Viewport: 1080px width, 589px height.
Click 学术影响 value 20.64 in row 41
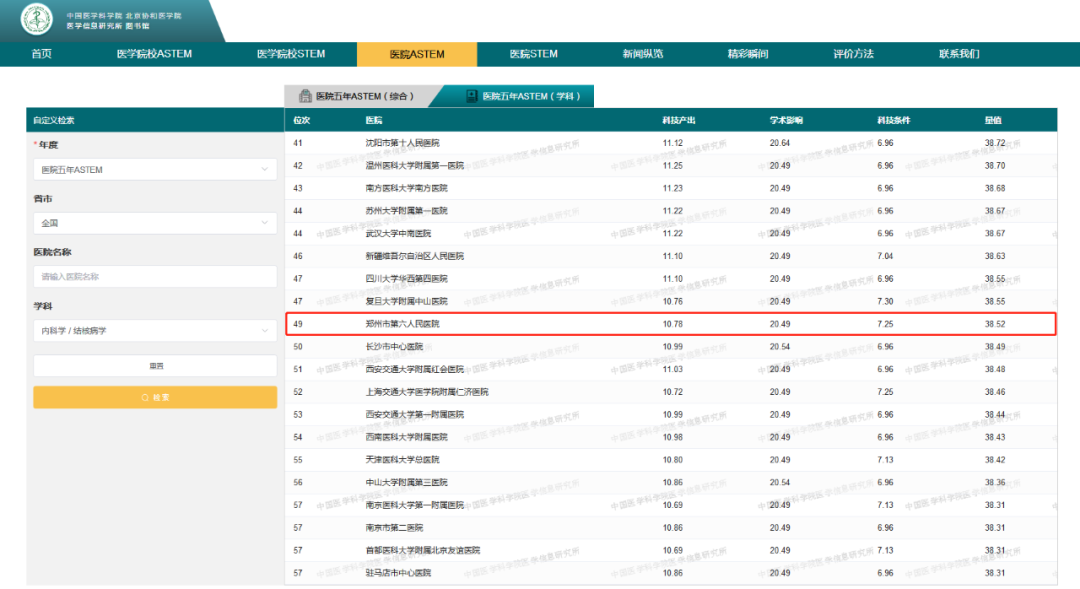780,143
